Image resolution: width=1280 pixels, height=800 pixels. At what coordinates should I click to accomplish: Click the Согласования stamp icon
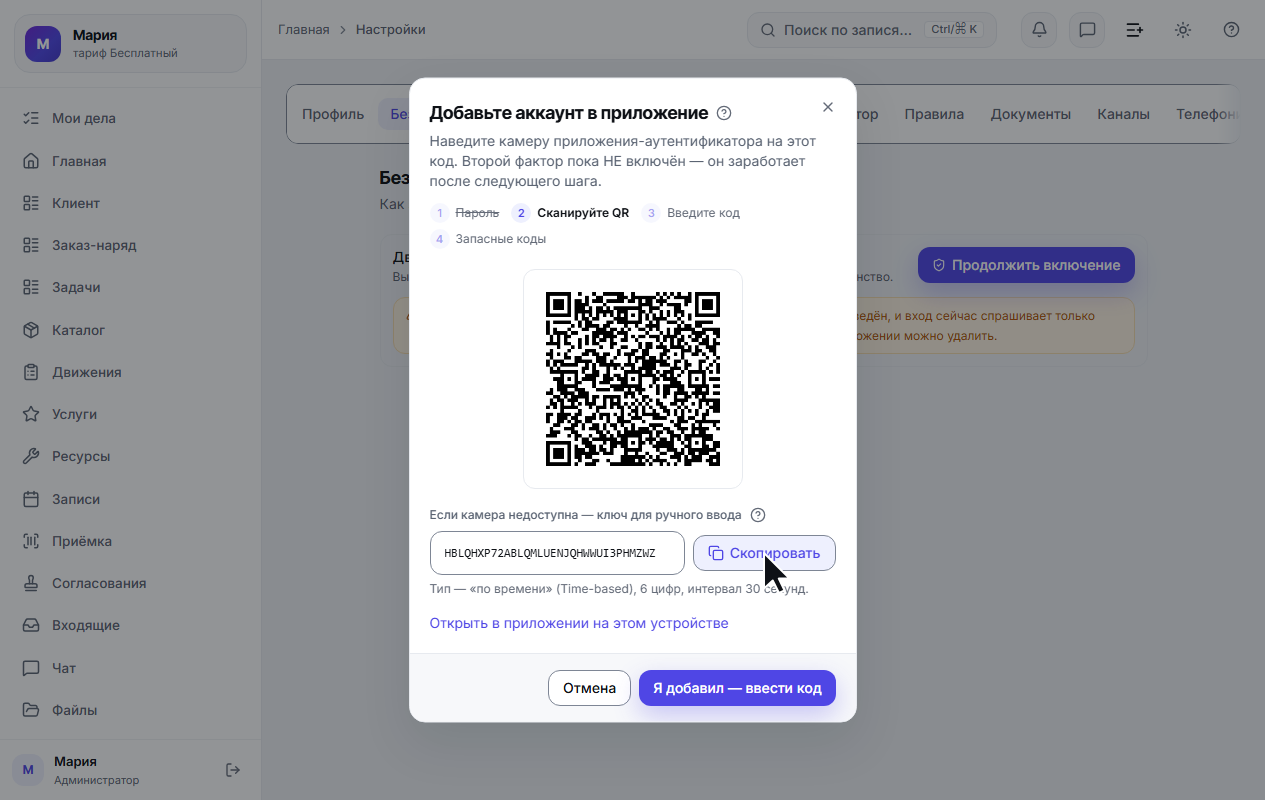pyautogui.click(x=31, y=583)
